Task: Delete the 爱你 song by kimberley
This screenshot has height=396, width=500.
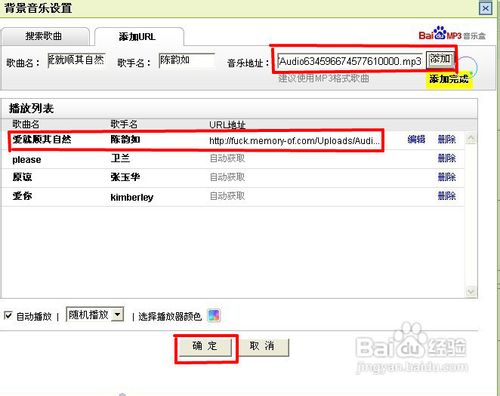Action: [x=447, y=196]
